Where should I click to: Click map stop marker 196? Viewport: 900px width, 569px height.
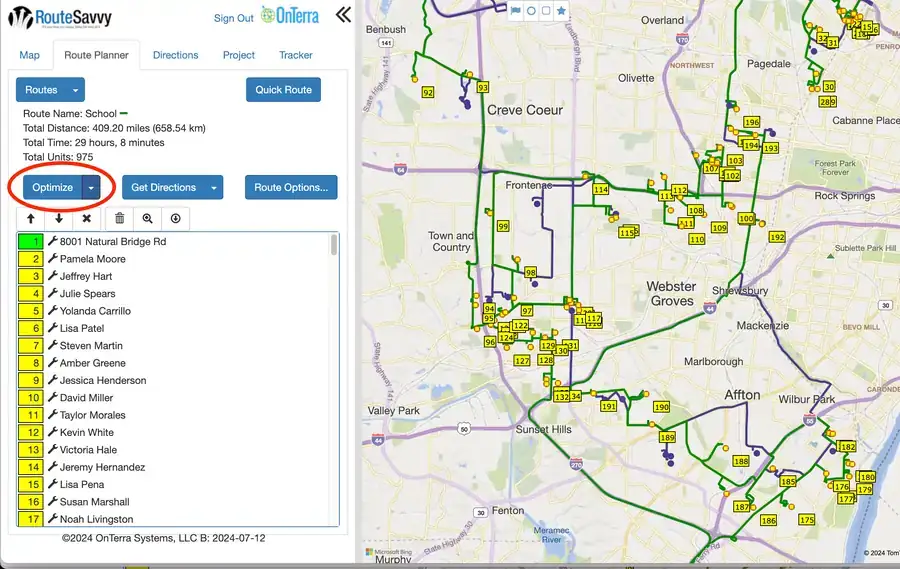(751, 122)
